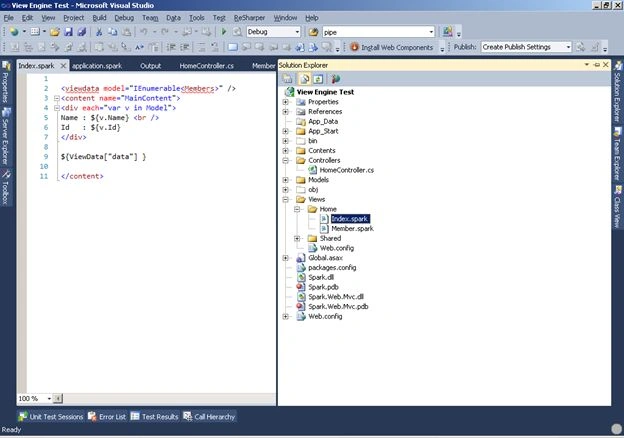
Task: Switch to the Output tab
Action: [150, 66]
